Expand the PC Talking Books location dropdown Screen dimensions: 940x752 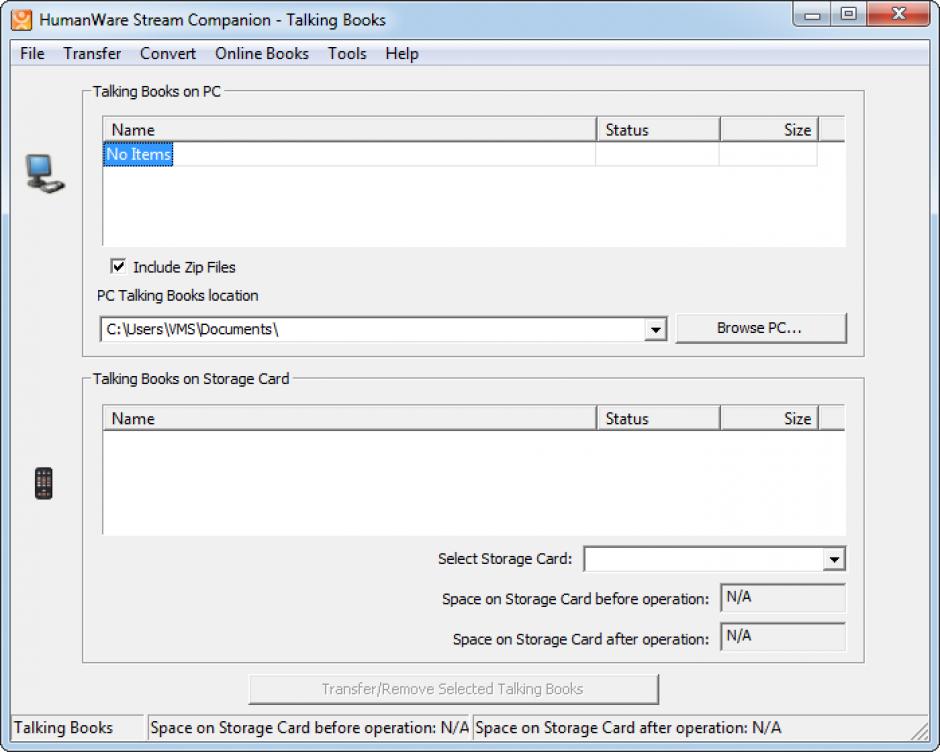tap(655, 329)
